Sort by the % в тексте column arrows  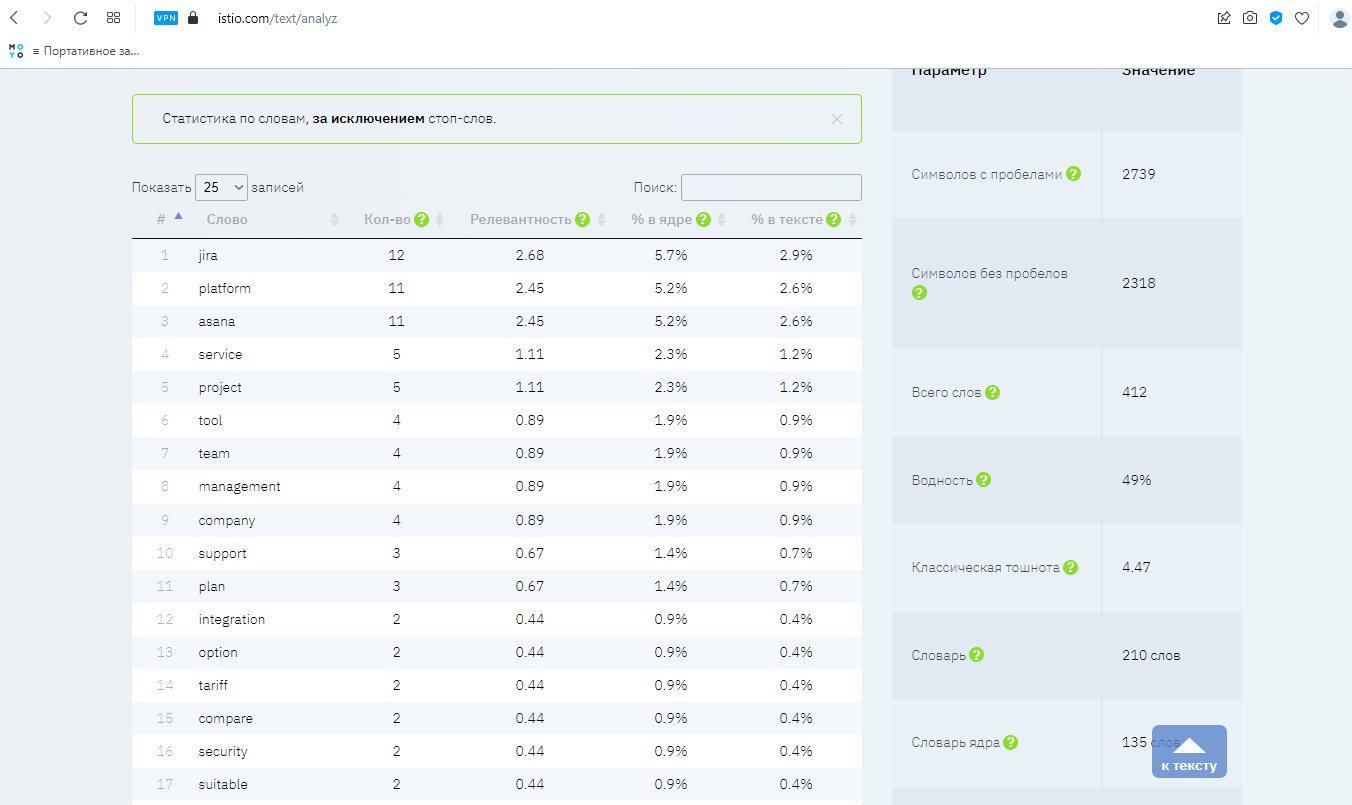853,220
